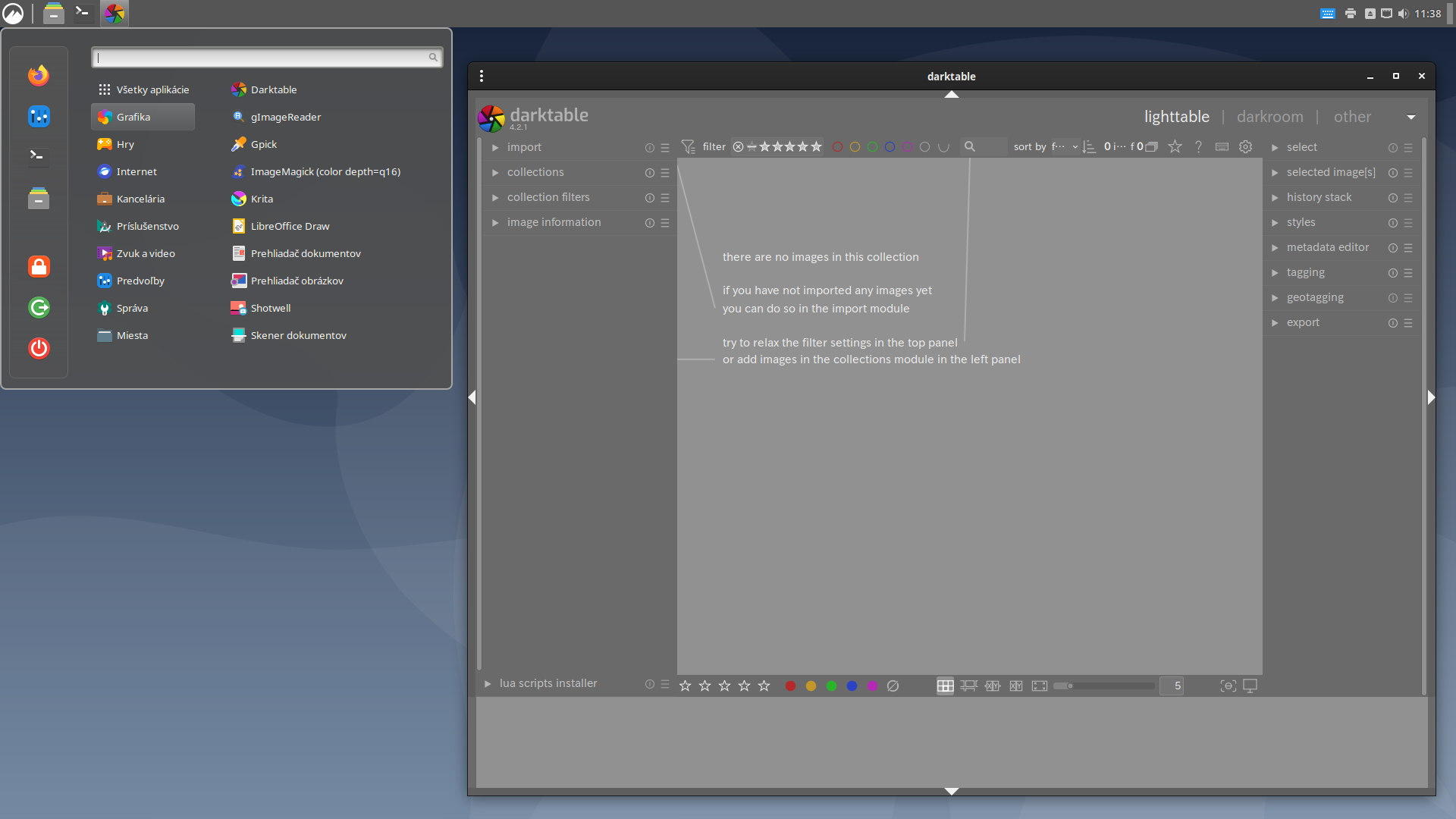Select the full preview layout icon
1456x819 pixels.
1040,686
